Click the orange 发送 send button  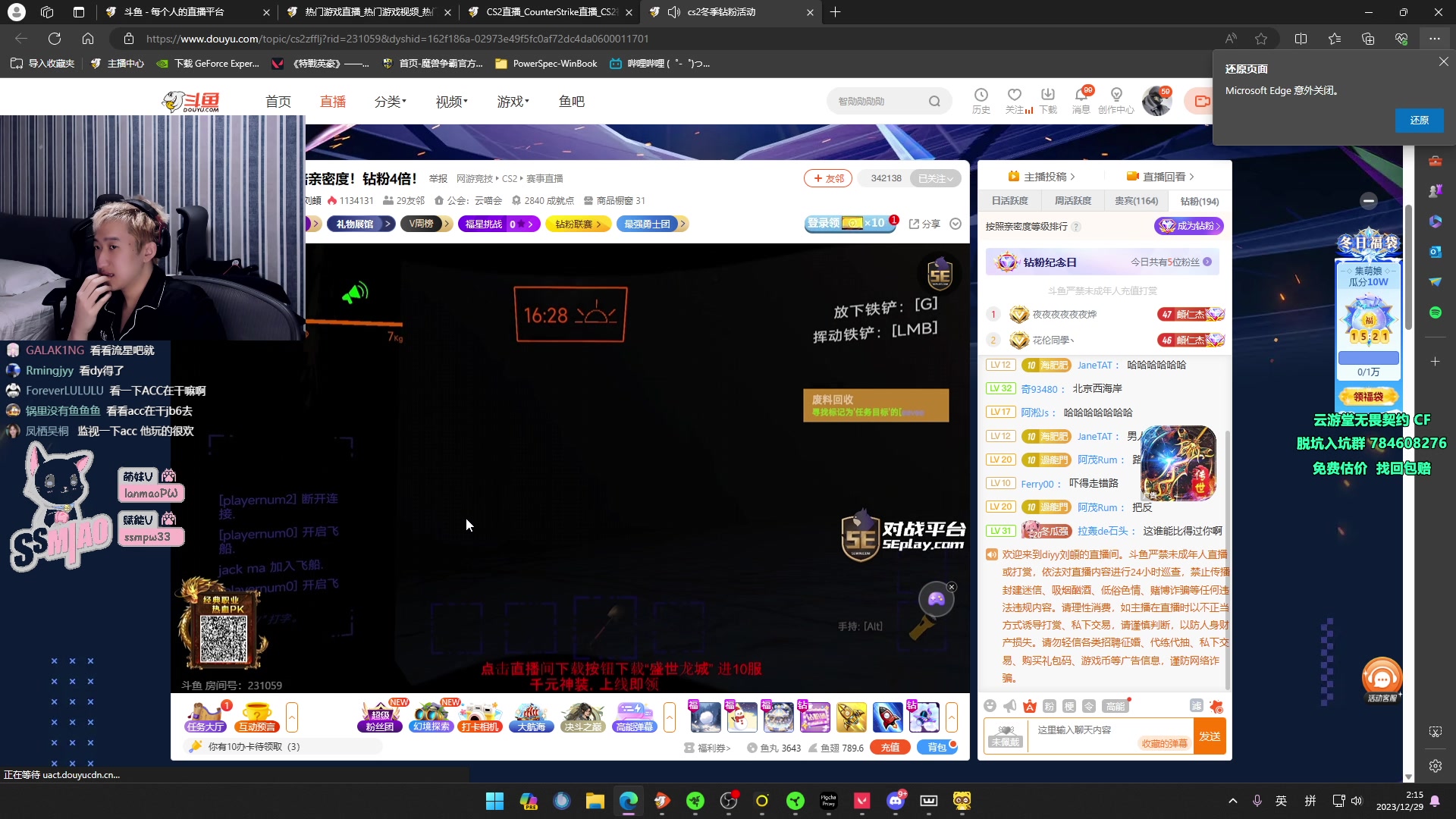[x=1210, y=736]
